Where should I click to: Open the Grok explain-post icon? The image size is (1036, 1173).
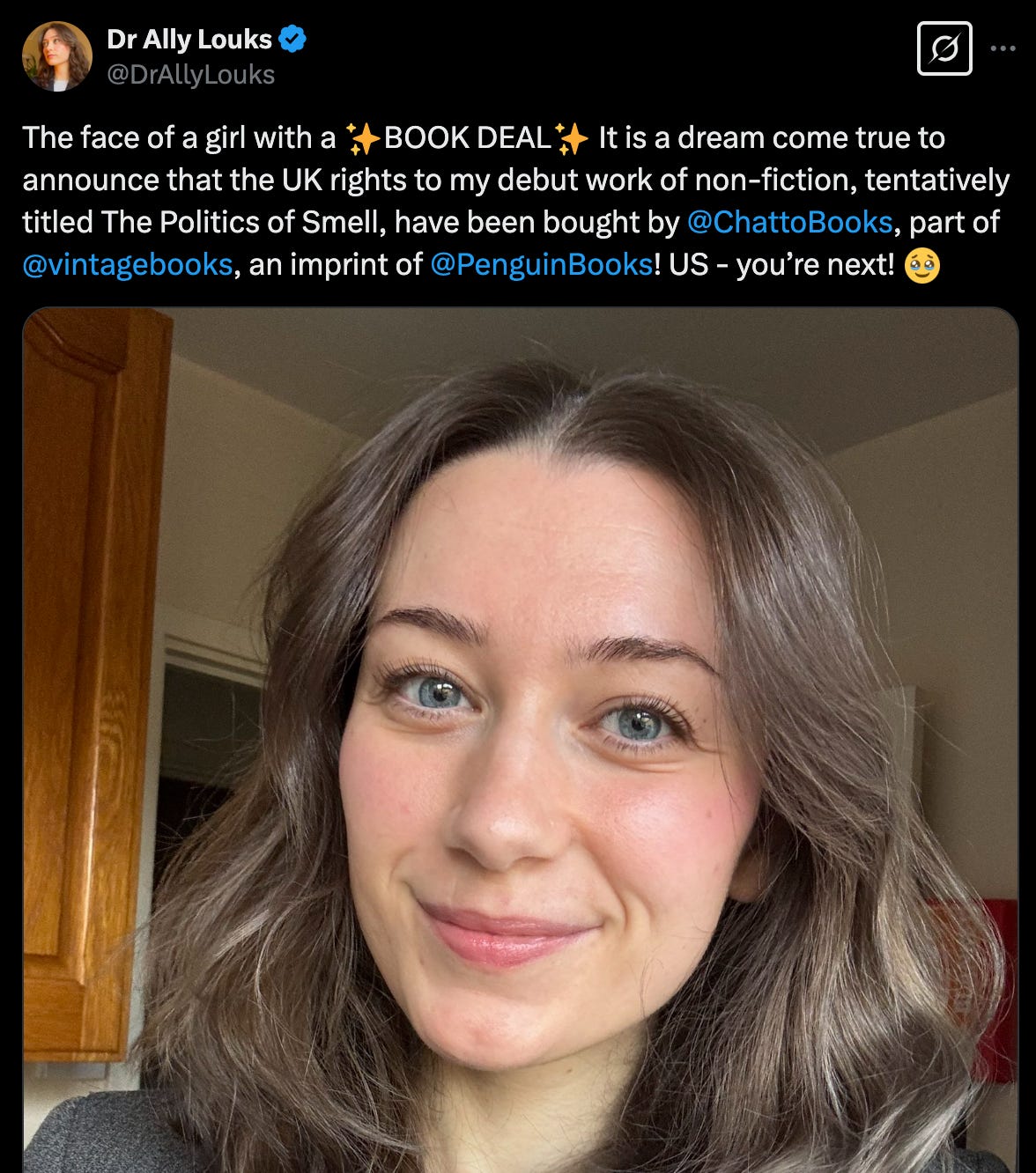[x=944, y=48]
